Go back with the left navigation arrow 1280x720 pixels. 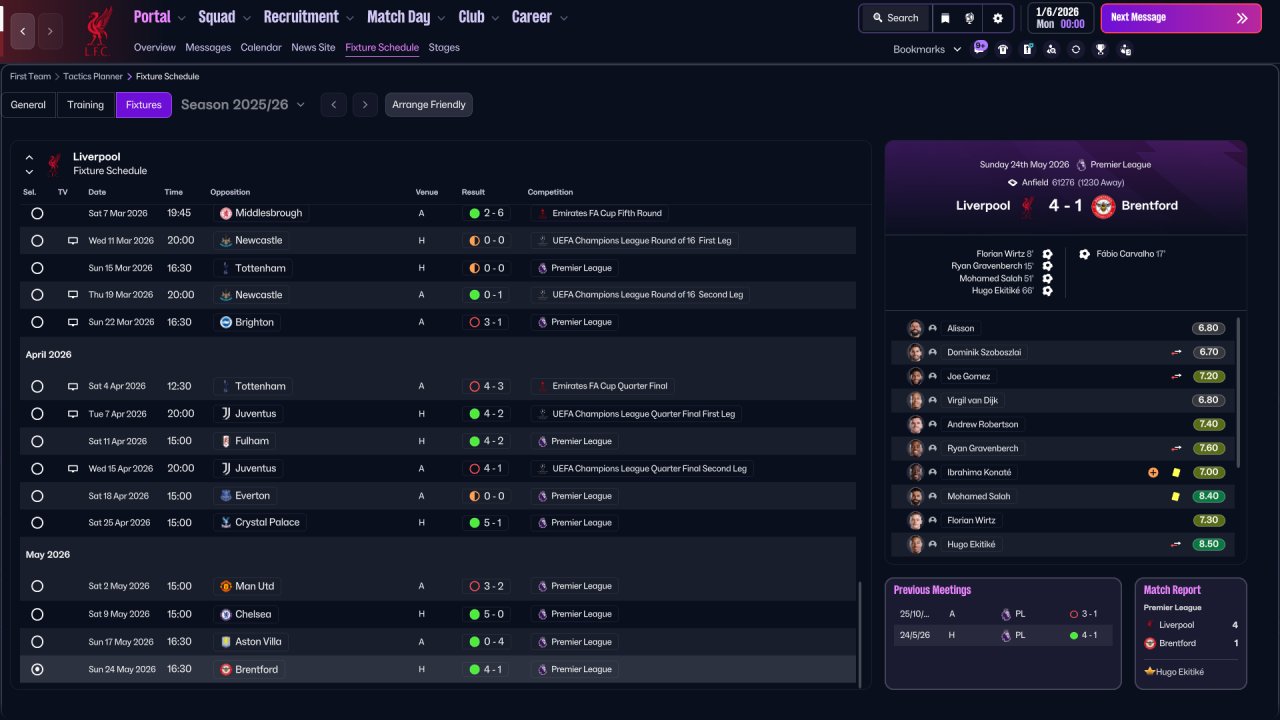click(23, 31)
